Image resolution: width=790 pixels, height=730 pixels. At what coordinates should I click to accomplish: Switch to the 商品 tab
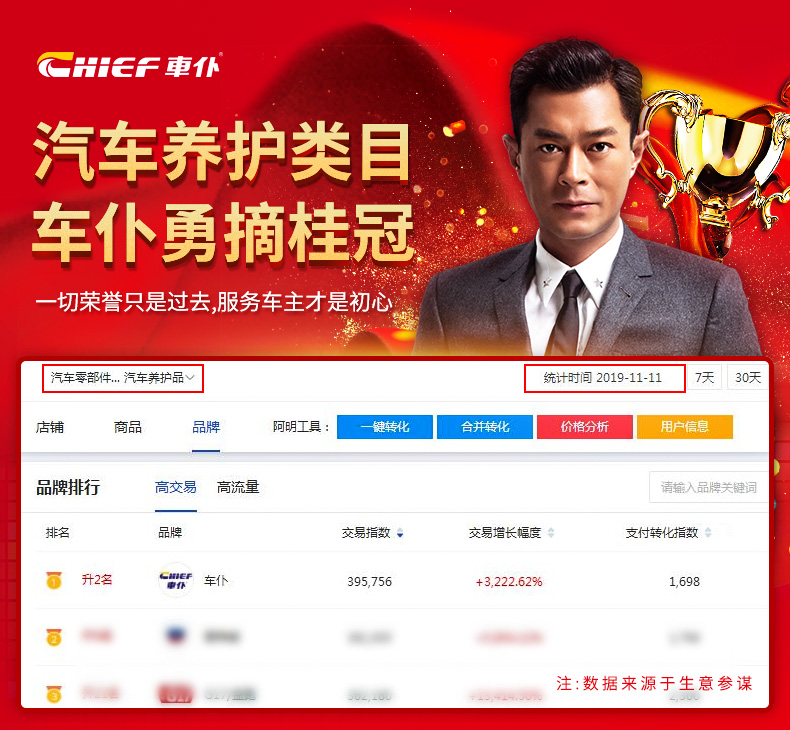click(x=128, y=427)
